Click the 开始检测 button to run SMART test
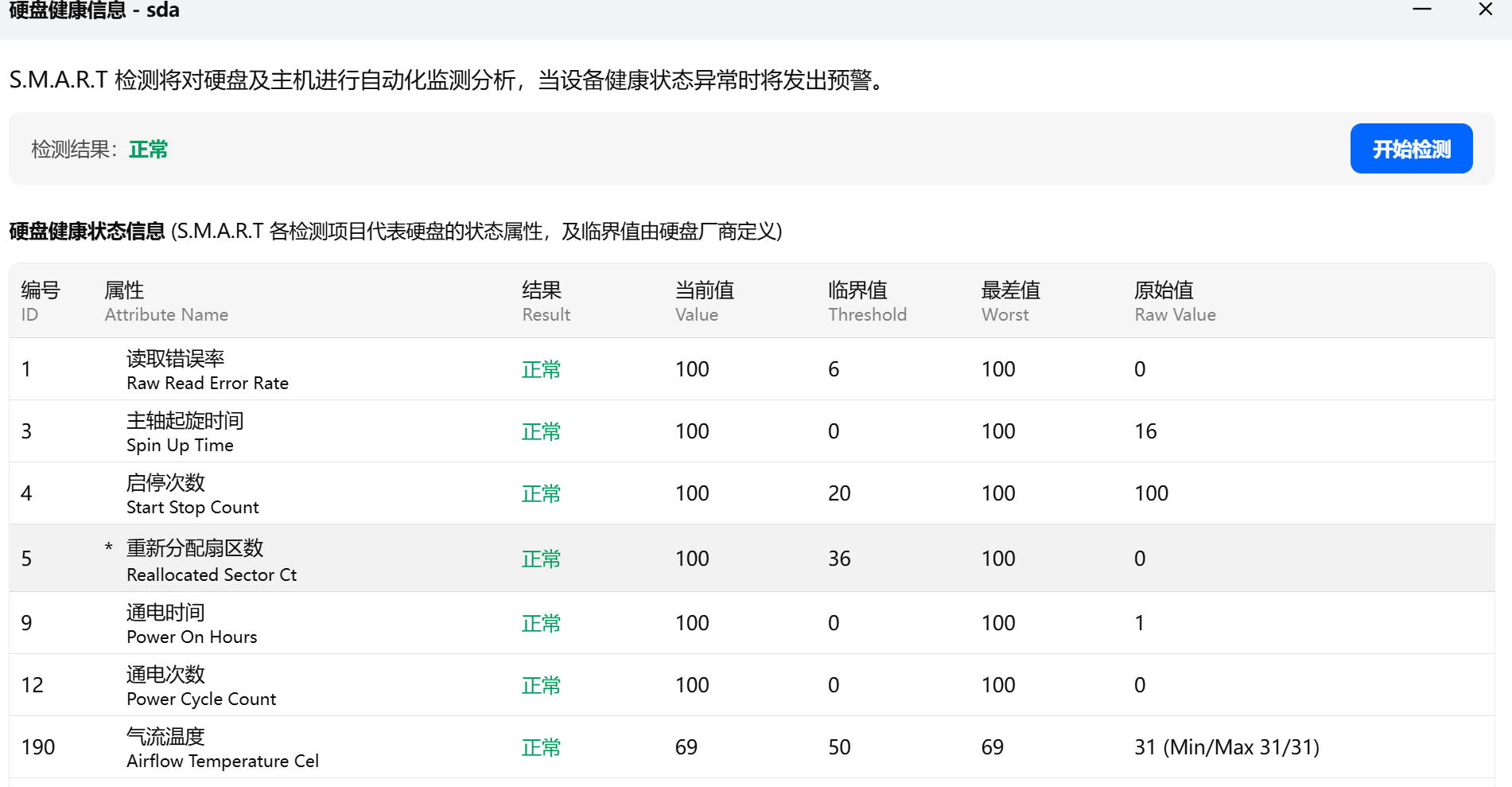Screen dimensions: 1512x787 pos(1411,148)
